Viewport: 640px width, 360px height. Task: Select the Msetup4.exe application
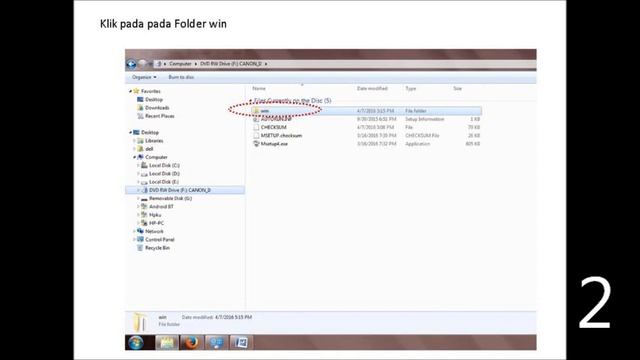274,144
